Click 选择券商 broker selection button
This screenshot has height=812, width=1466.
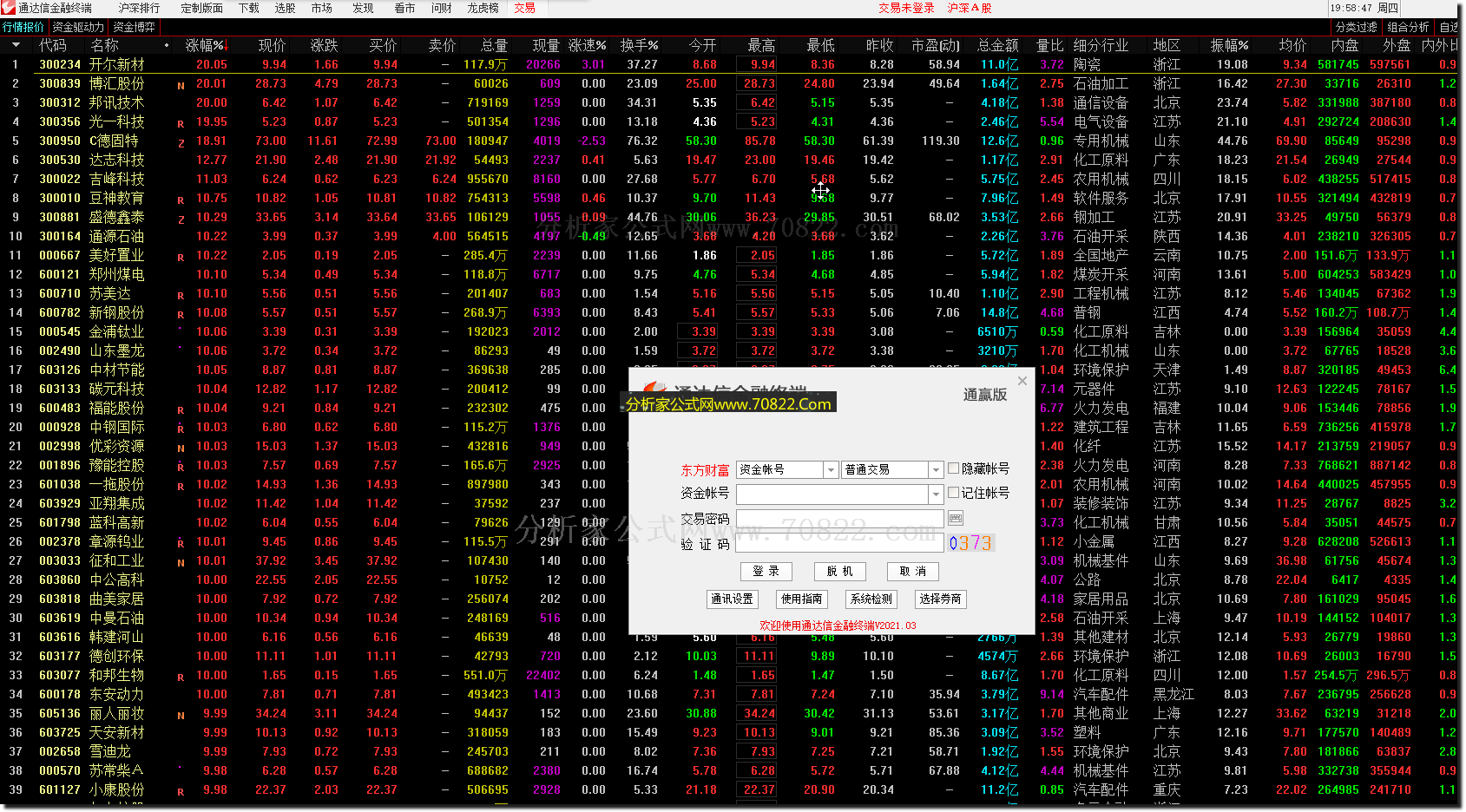click(x=941, y=599)
